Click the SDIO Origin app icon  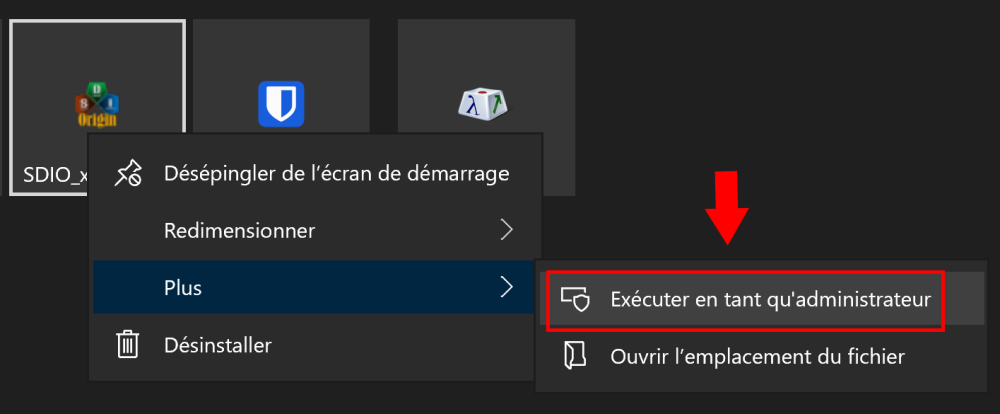[98, 105]
